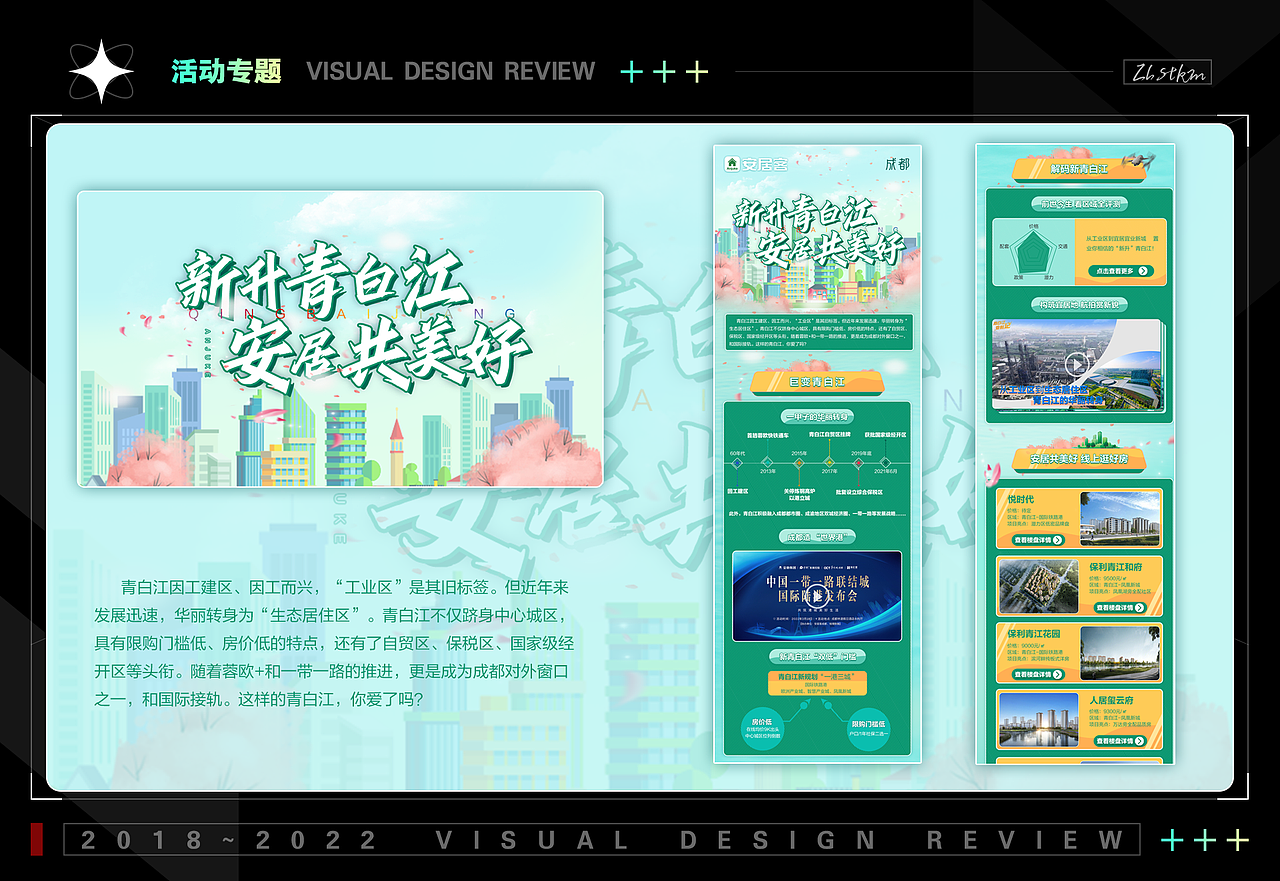Click the Anjuke house logo icon
This screenshot has height=881, width=1280.
click(732, 163)
